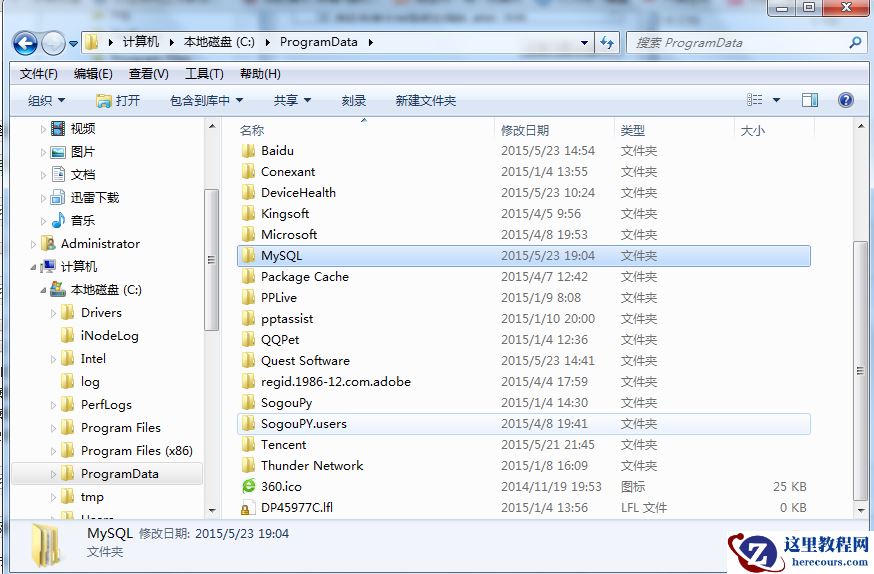Select the Kingsoft folder icon
This screenshot has width=874, height=574.
click(248, 214)
